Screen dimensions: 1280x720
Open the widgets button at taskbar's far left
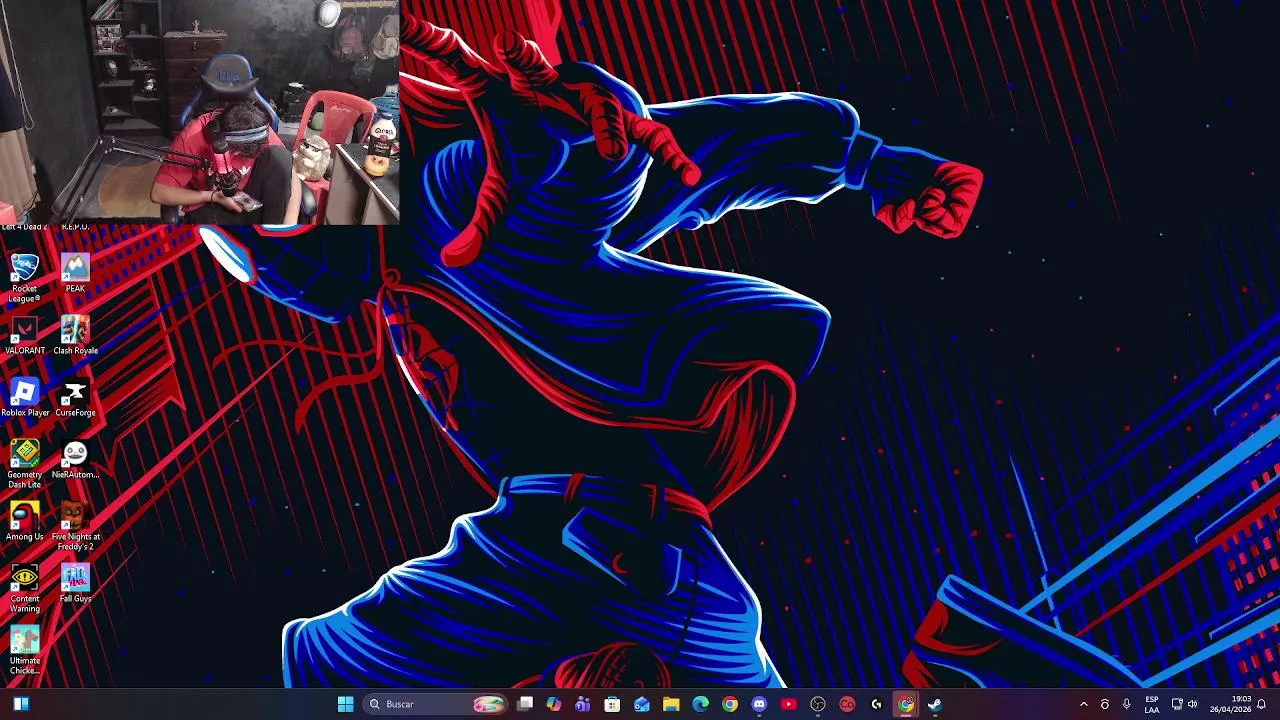21,704
